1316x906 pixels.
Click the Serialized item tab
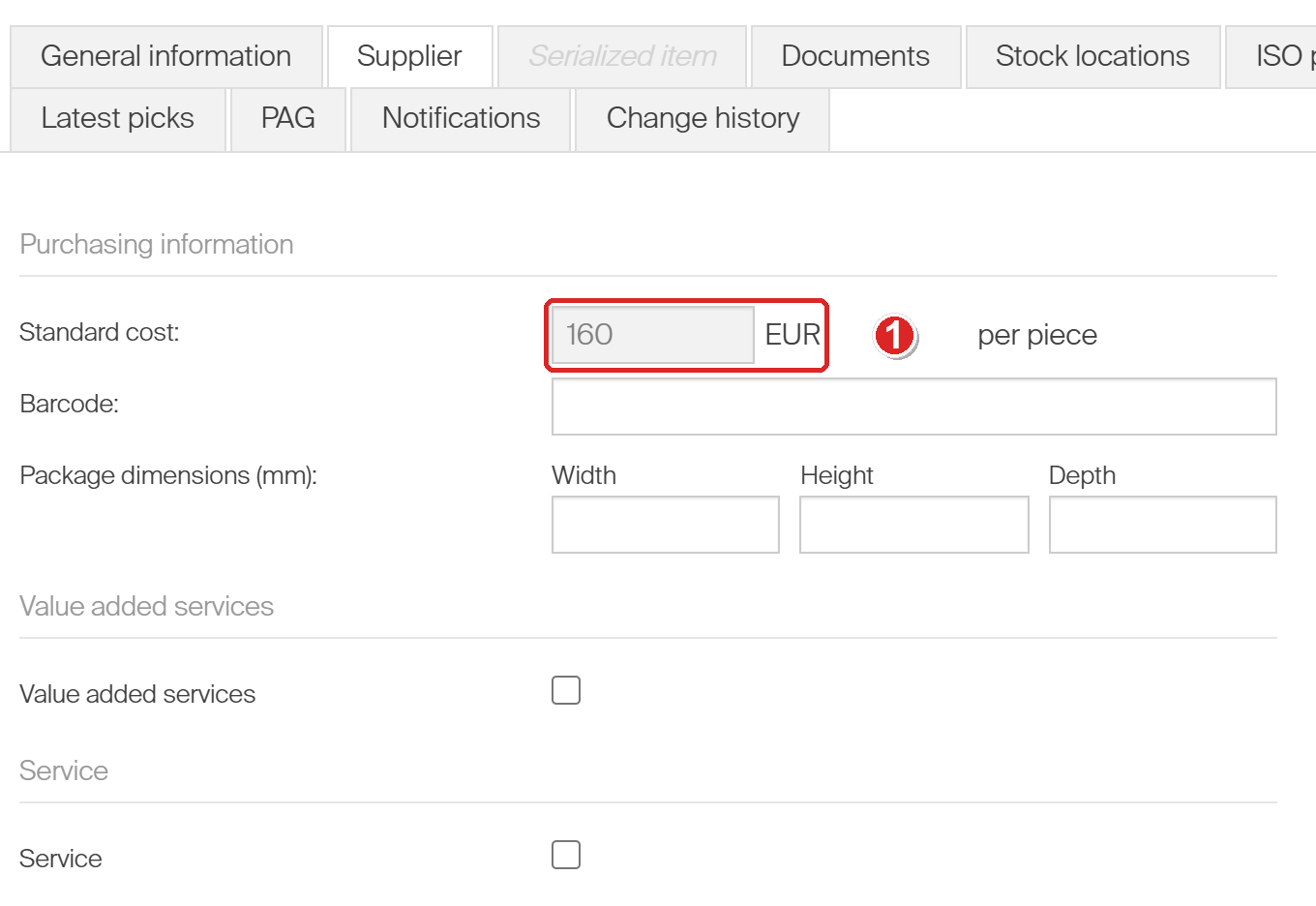point(622,56)
